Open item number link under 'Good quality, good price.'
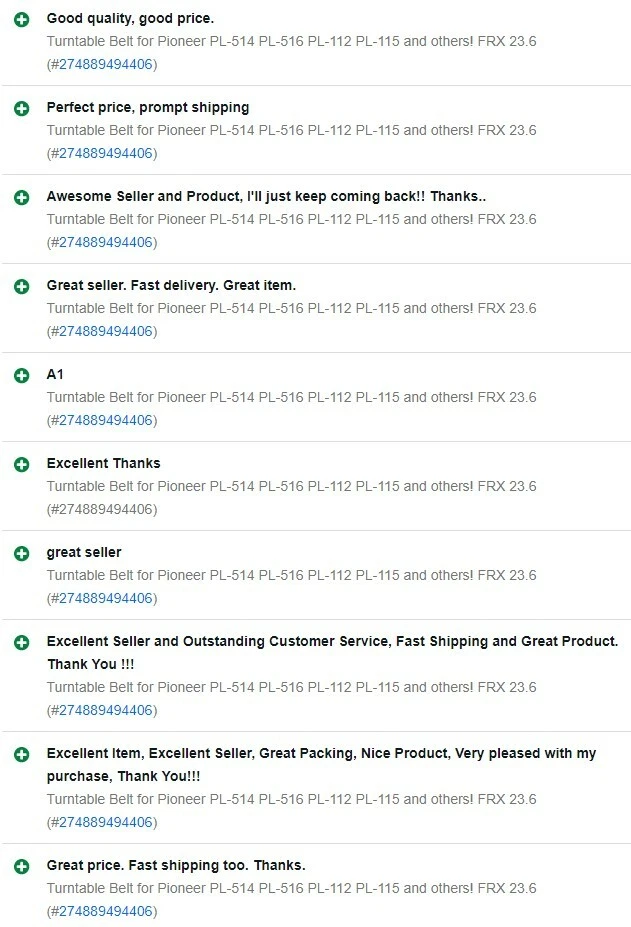 tap(106, 65)
